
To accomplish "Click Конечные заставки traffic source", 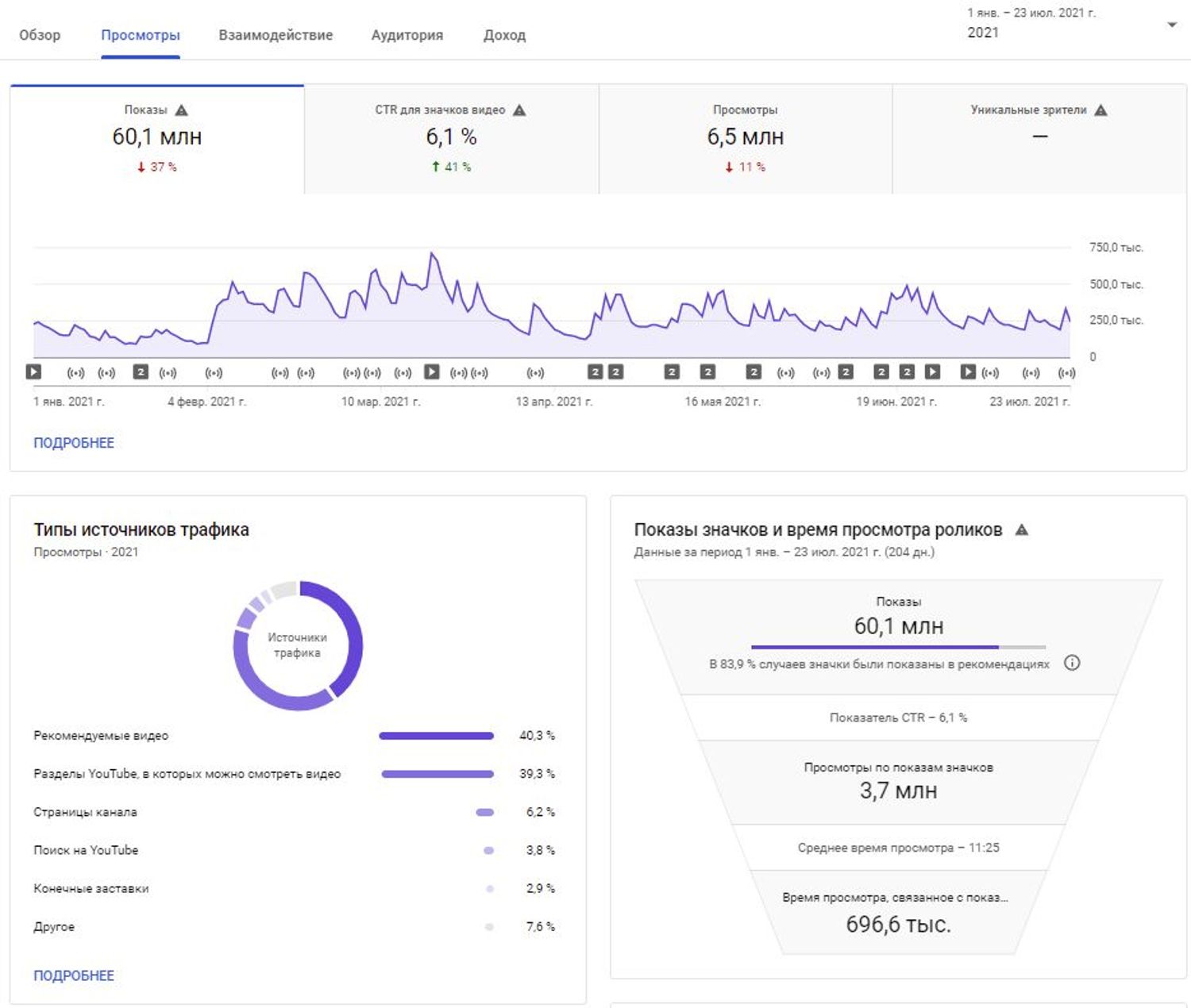I will pyautogui.click(x=295, y=888).
